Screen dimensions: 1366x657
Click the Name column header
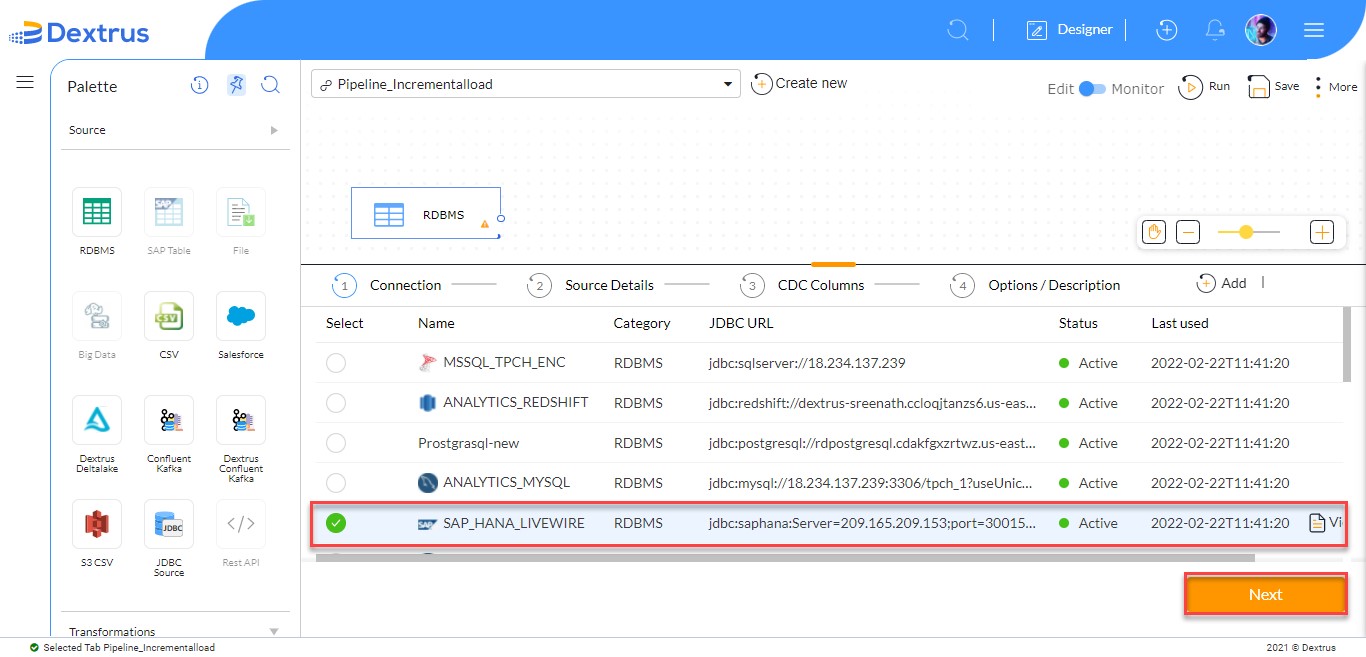436,323
